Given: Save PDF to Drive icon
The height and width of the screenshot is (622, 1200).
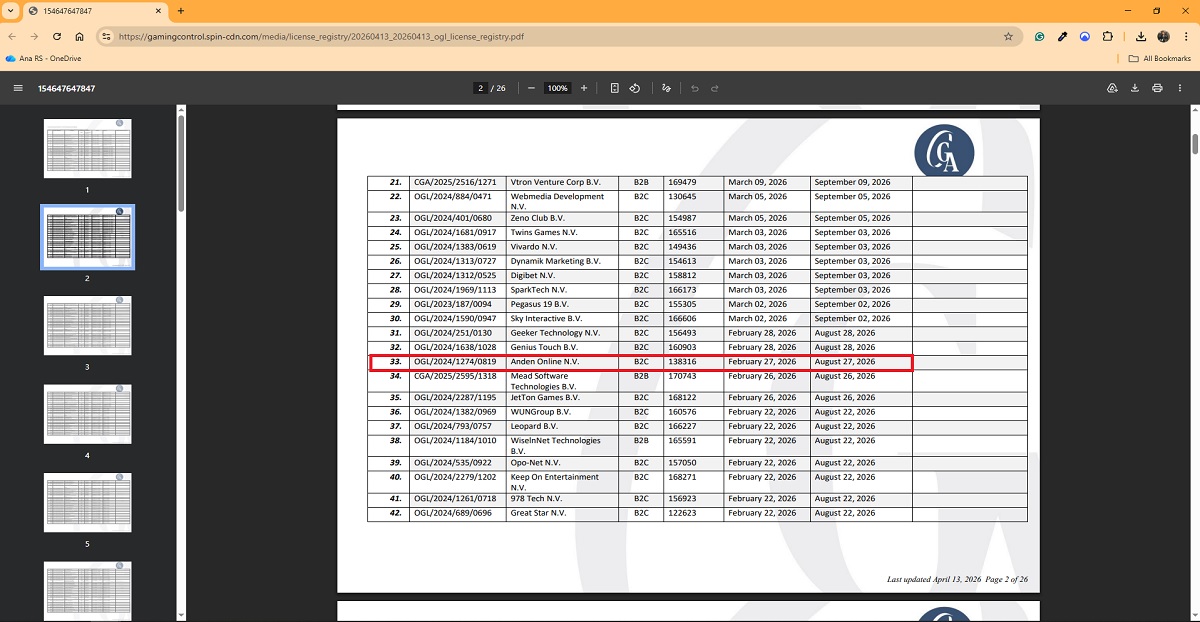Looking at the screenshot, I should pyautogui.click(x=1112, y=88).
